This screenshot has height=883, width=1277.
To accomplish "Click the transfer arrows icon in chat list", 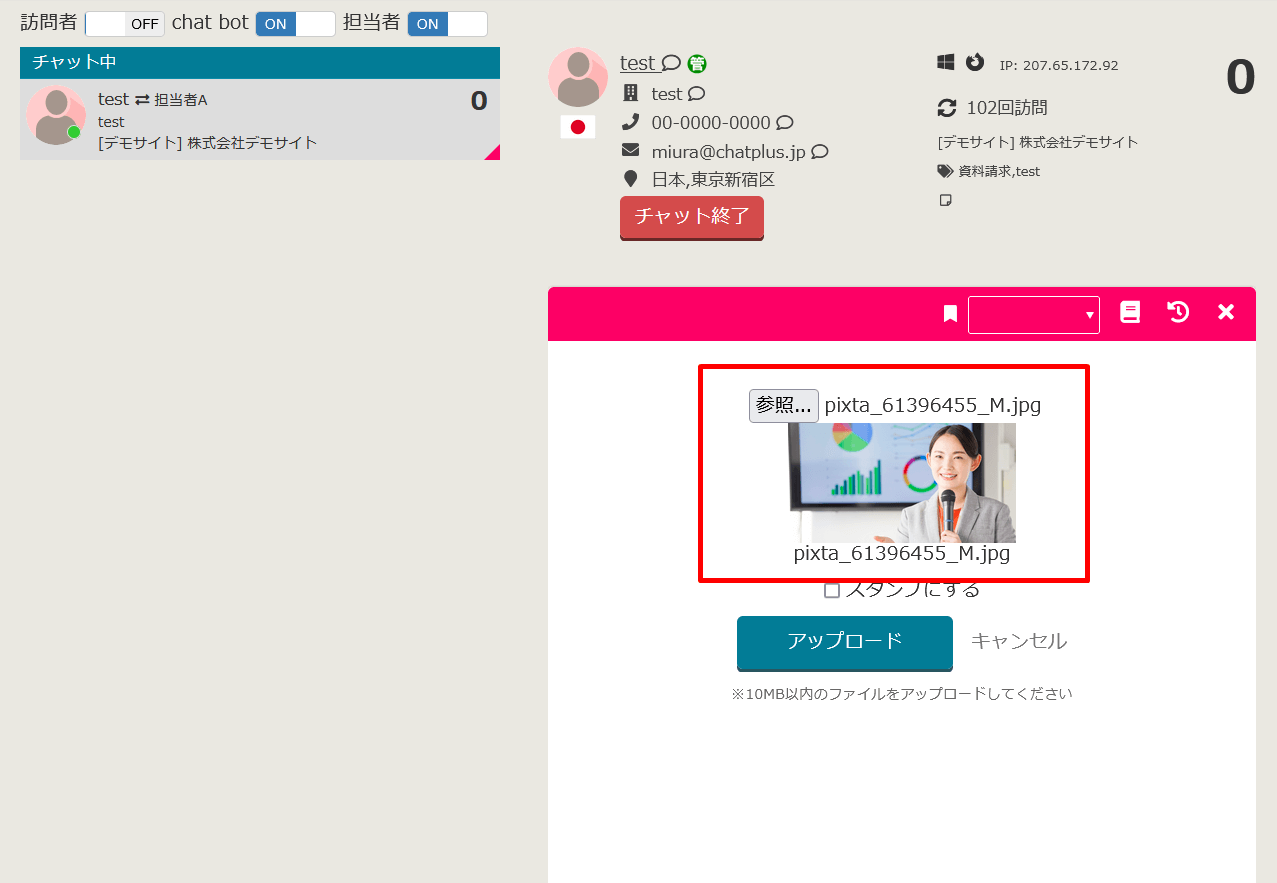I will point(142,100).
